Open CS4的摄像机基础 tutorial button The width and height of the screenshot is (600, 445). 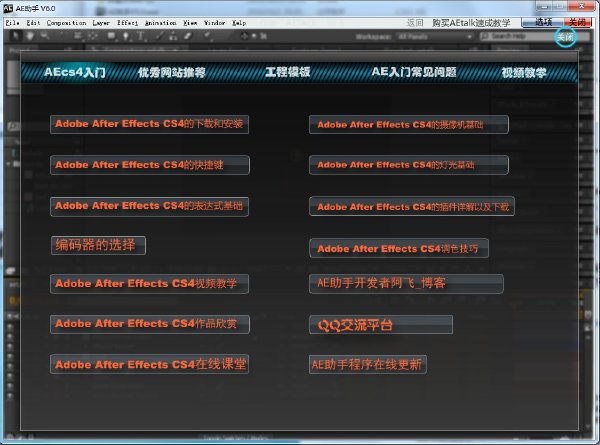point(409,124)
